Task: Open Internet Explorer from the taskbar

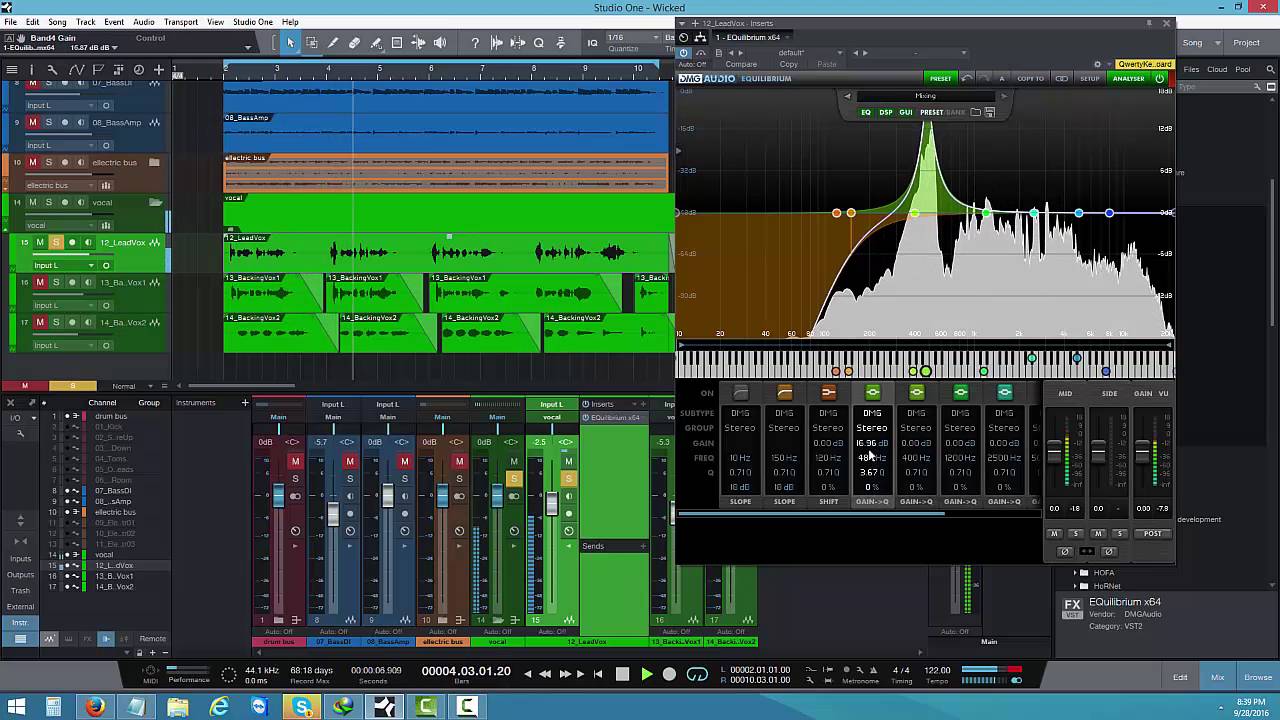Action: [x=219, y=707]
